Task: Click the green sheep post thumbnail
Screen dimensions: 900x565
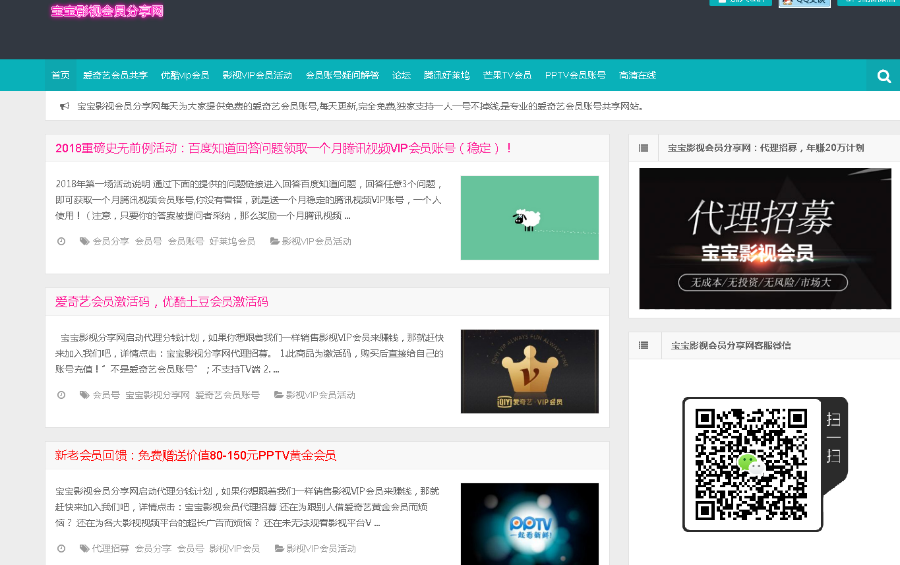Action: [530, 218]
